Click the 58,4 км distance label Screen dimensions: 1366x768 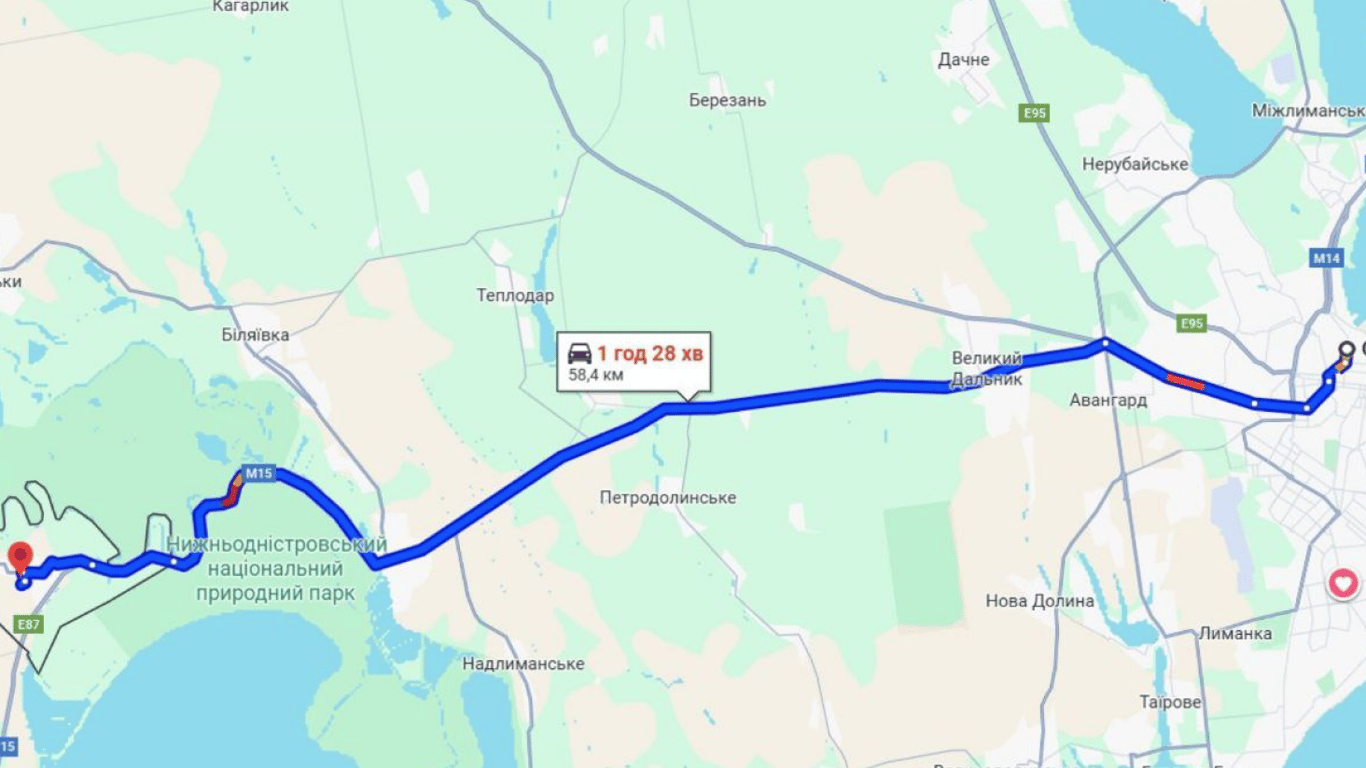point(596,375)
